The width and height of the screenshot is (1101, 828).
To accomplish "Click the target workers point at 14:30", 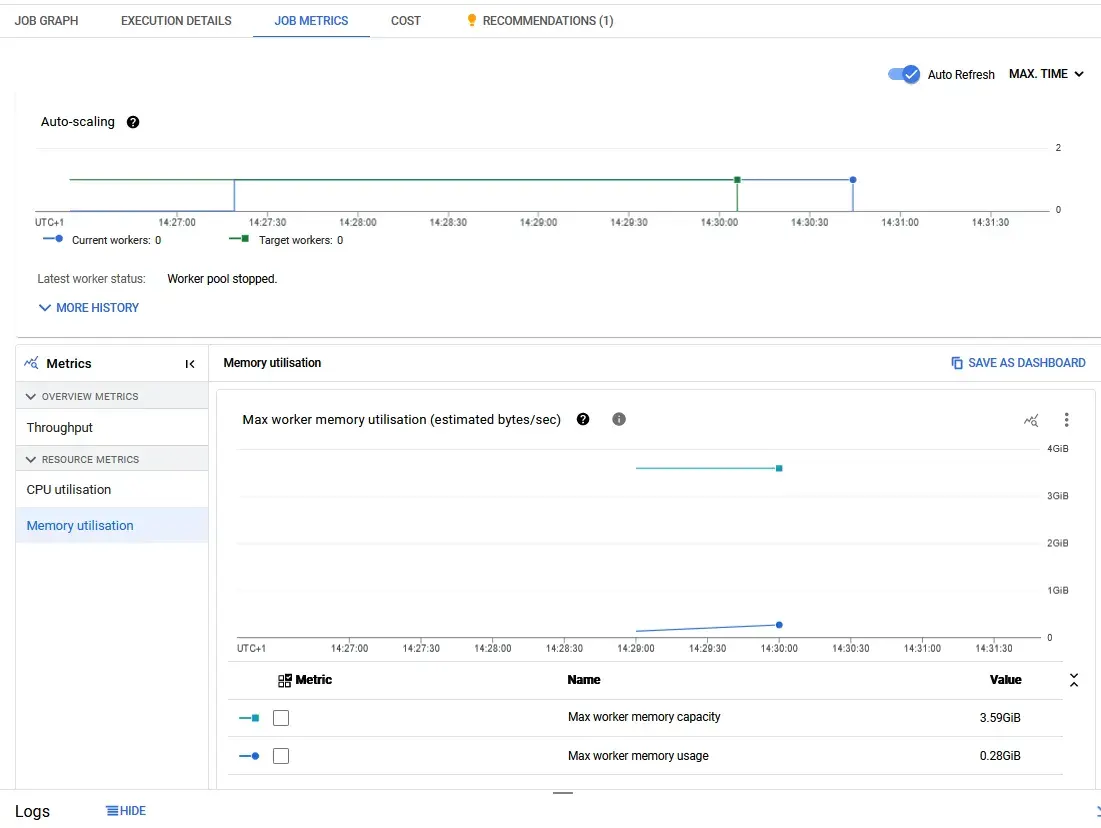I will tap(737, 180).
